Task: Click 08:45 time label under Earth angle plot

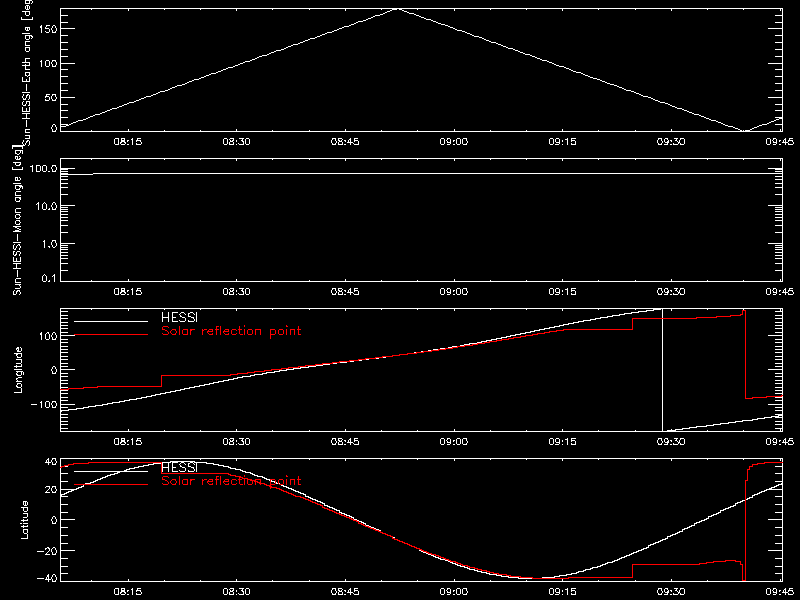Action: pyautogui.click(x=345, y=142)
